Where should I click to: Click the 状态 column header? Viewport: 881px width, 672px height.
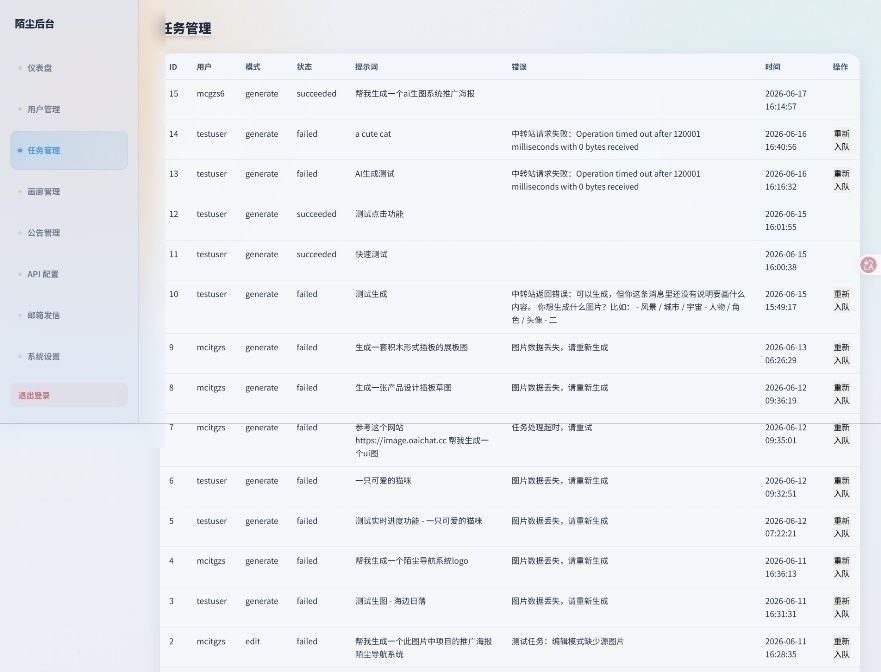(x=304, y=67)
